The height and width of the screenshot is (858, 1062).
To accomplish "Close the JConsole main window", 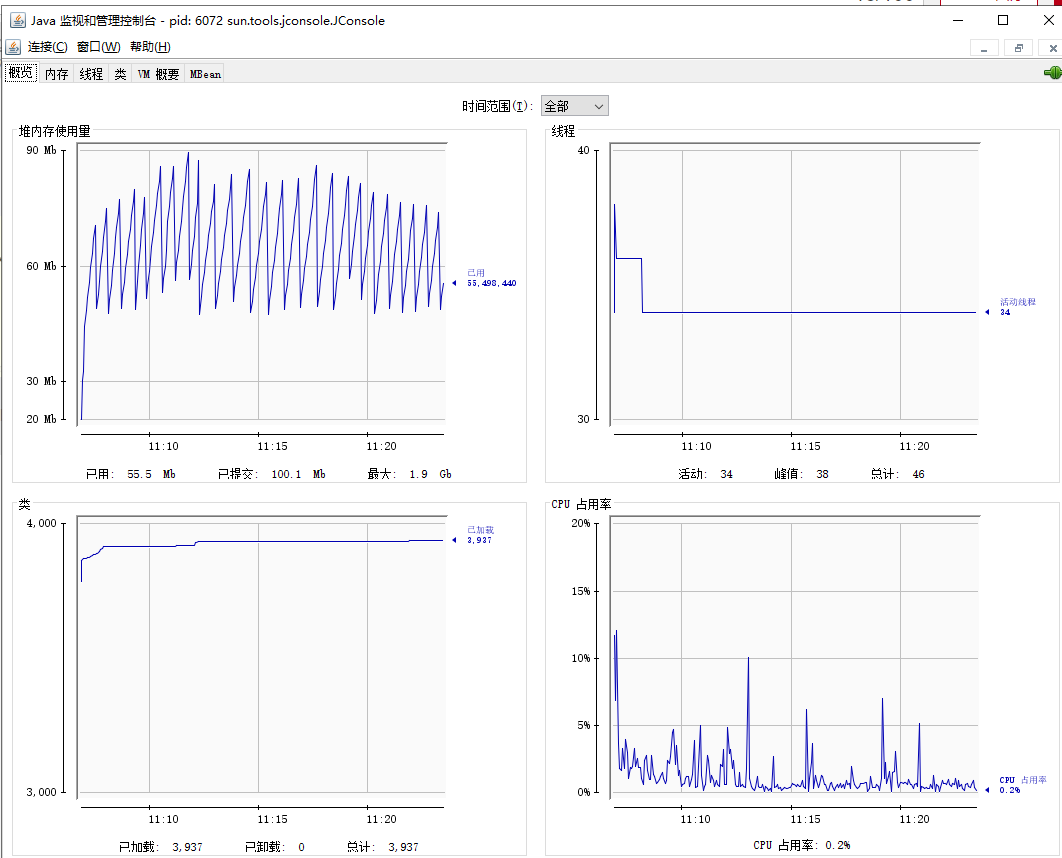I will [x=1048, y=20].
